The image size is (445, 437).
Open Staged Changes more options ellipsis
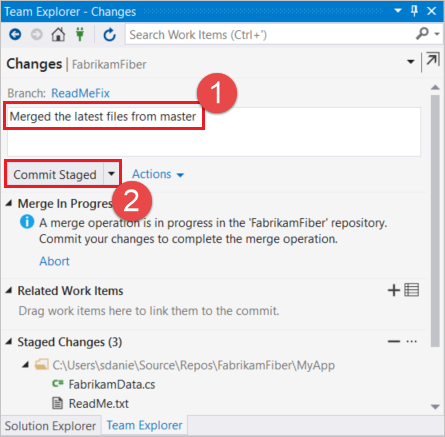click(x=412, y=342)
